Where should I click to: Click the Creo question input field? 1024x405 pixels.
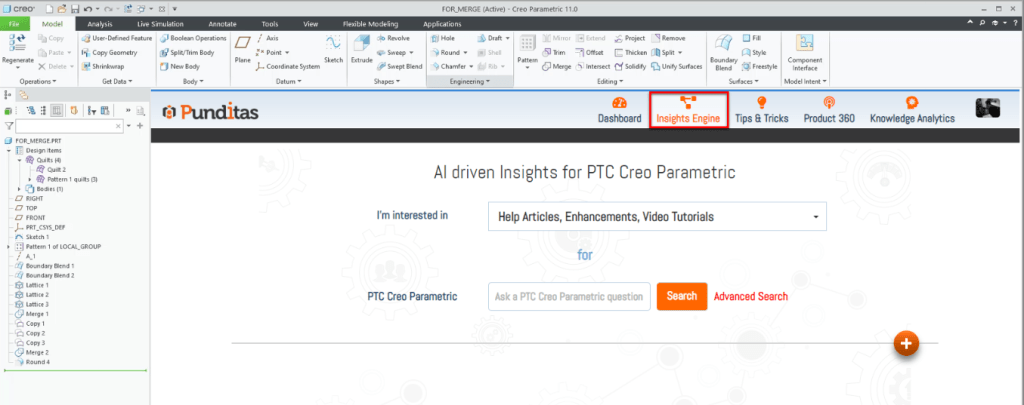569,296
